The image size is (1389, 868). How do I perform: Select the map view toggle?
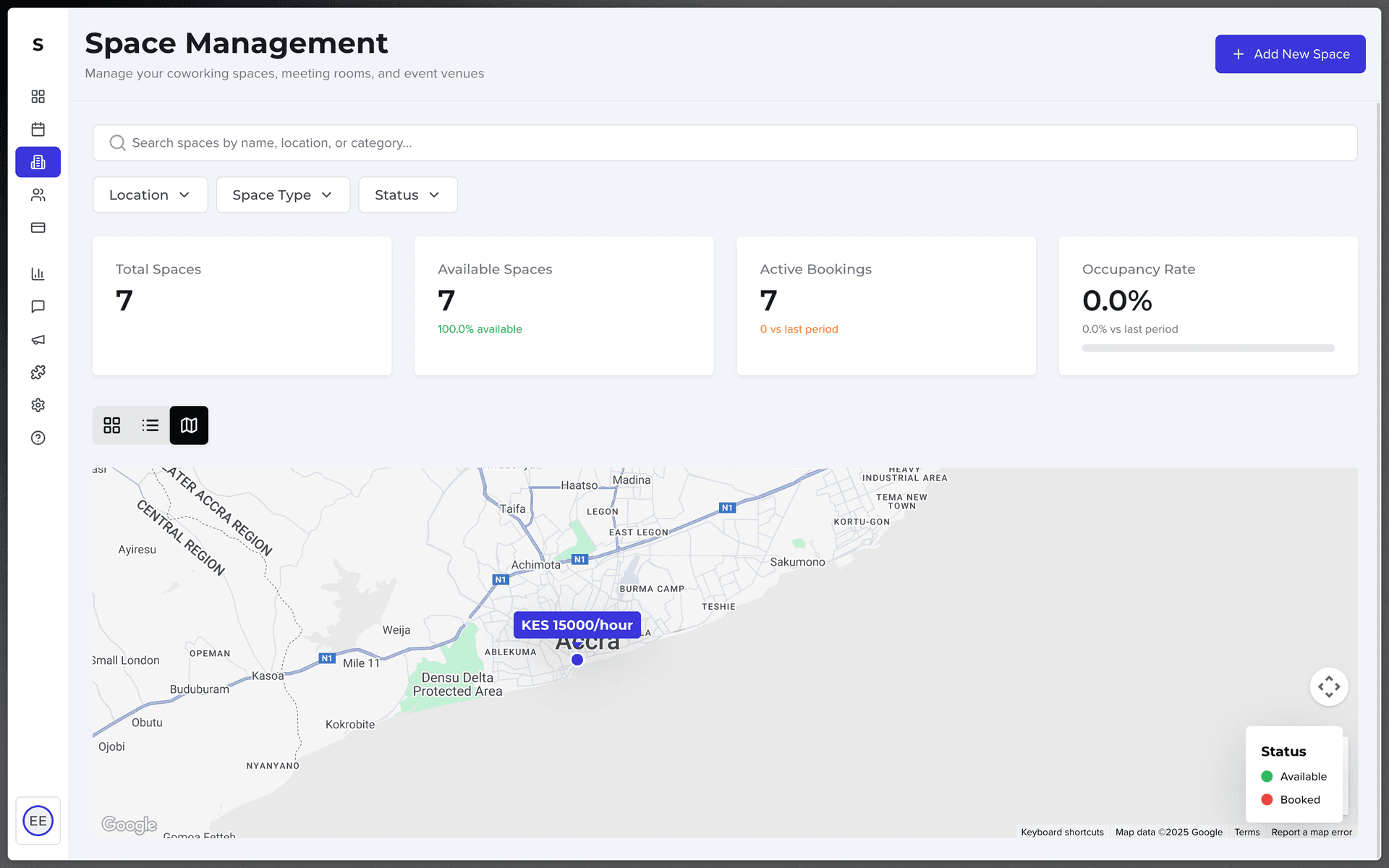[189, 425]
